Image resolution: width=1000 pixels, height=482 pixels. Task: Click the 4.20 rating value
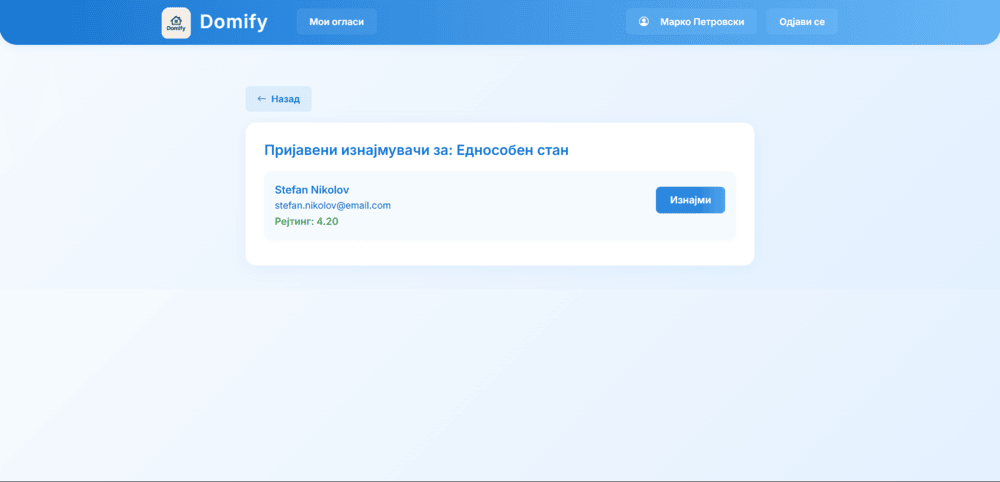click(x=328, y=222)
